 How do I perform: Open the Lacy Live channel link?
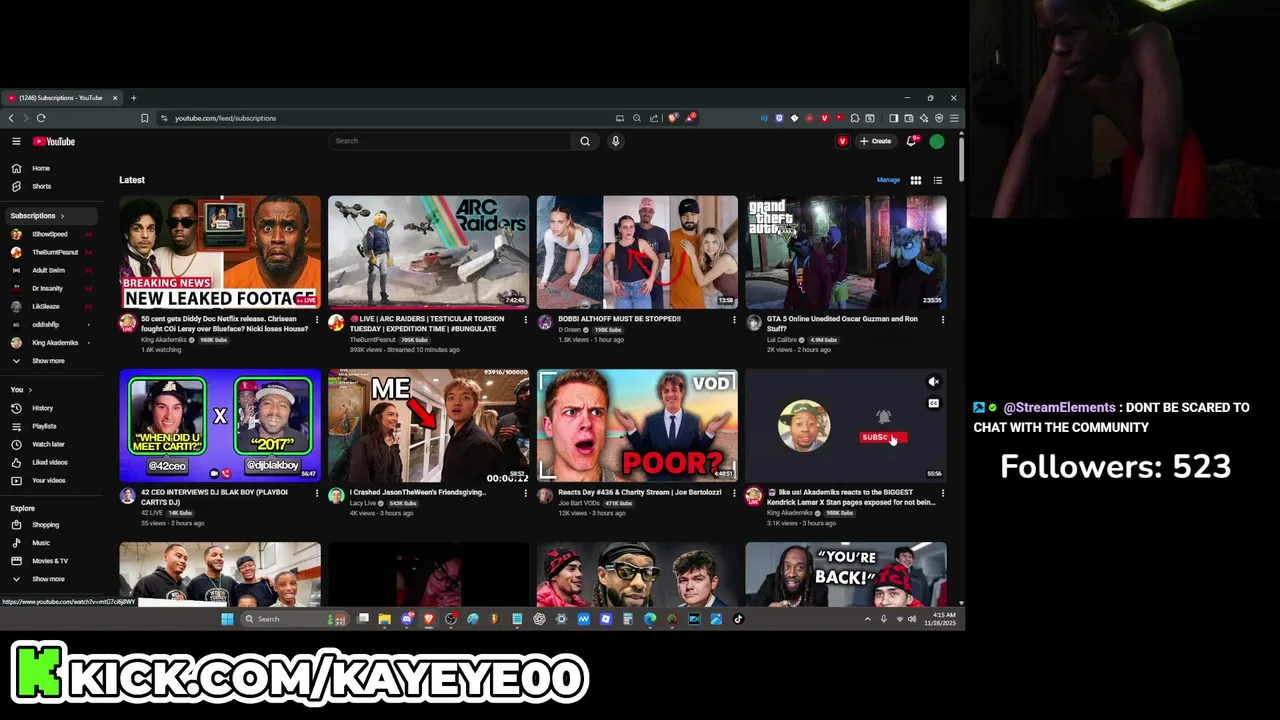tap(363, 503)
